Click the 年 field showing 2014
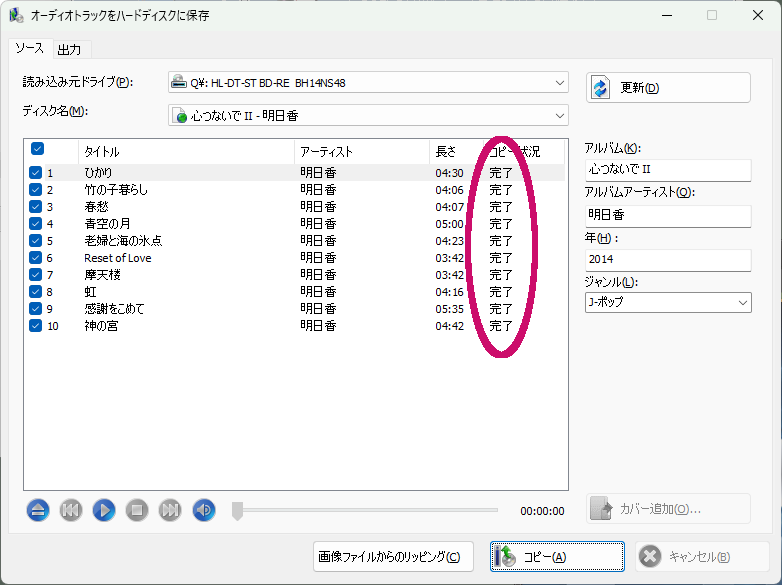The width and height of the screenshot is (782, 585). [668, 260]
